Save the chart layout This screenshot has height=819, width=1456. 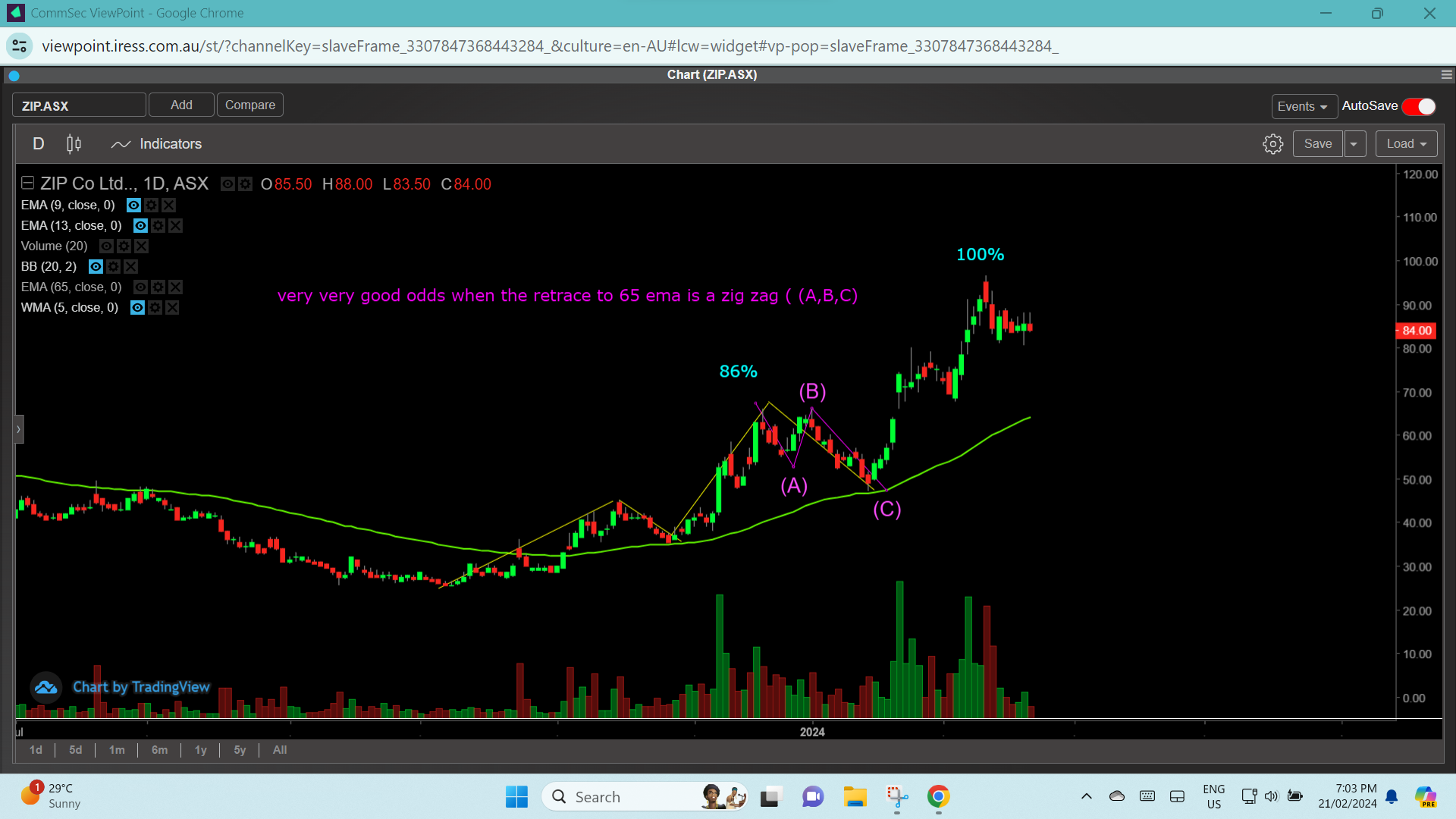1318,144
